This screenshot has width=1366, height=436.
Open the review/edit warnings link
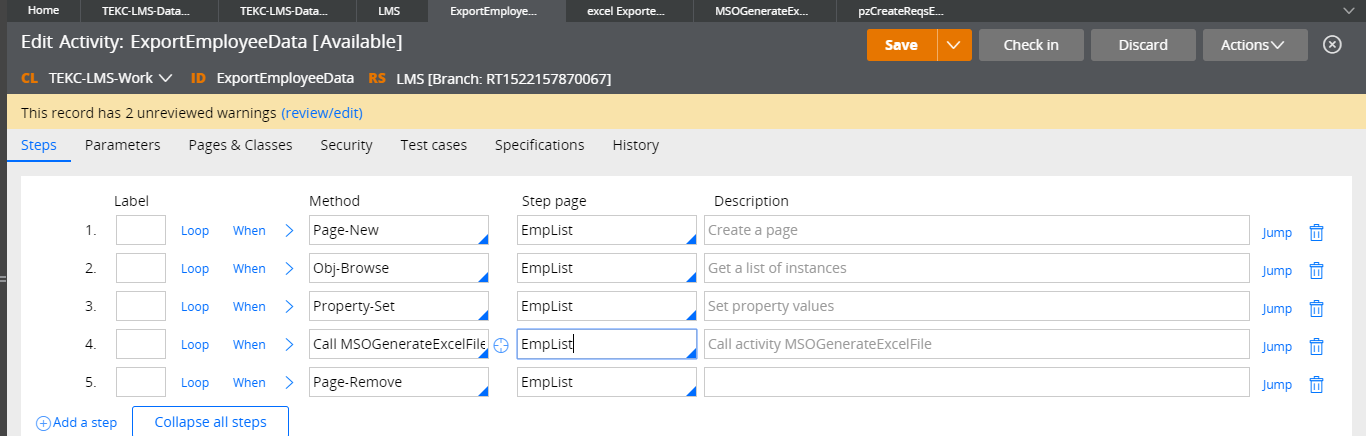click(x=321, y=113)
